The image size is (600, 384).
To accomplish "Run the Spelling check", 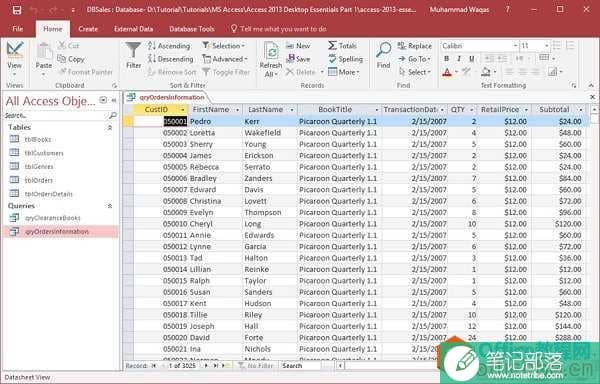I will click(x=346, y=59).
